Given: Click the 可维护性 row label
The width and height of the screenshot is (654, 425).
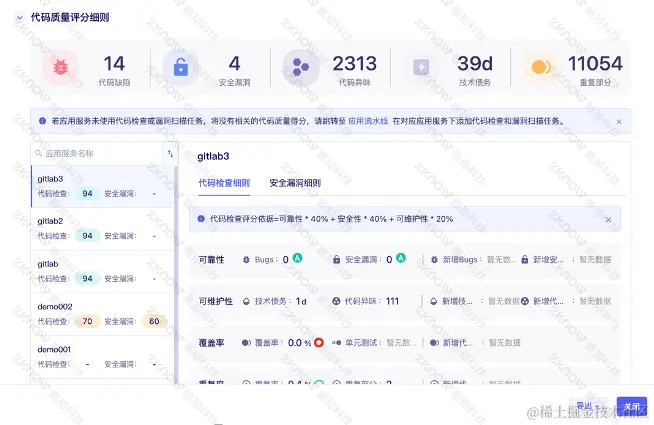Looking at the screenshot, I should pyautogui.click(x=215, y=301).
